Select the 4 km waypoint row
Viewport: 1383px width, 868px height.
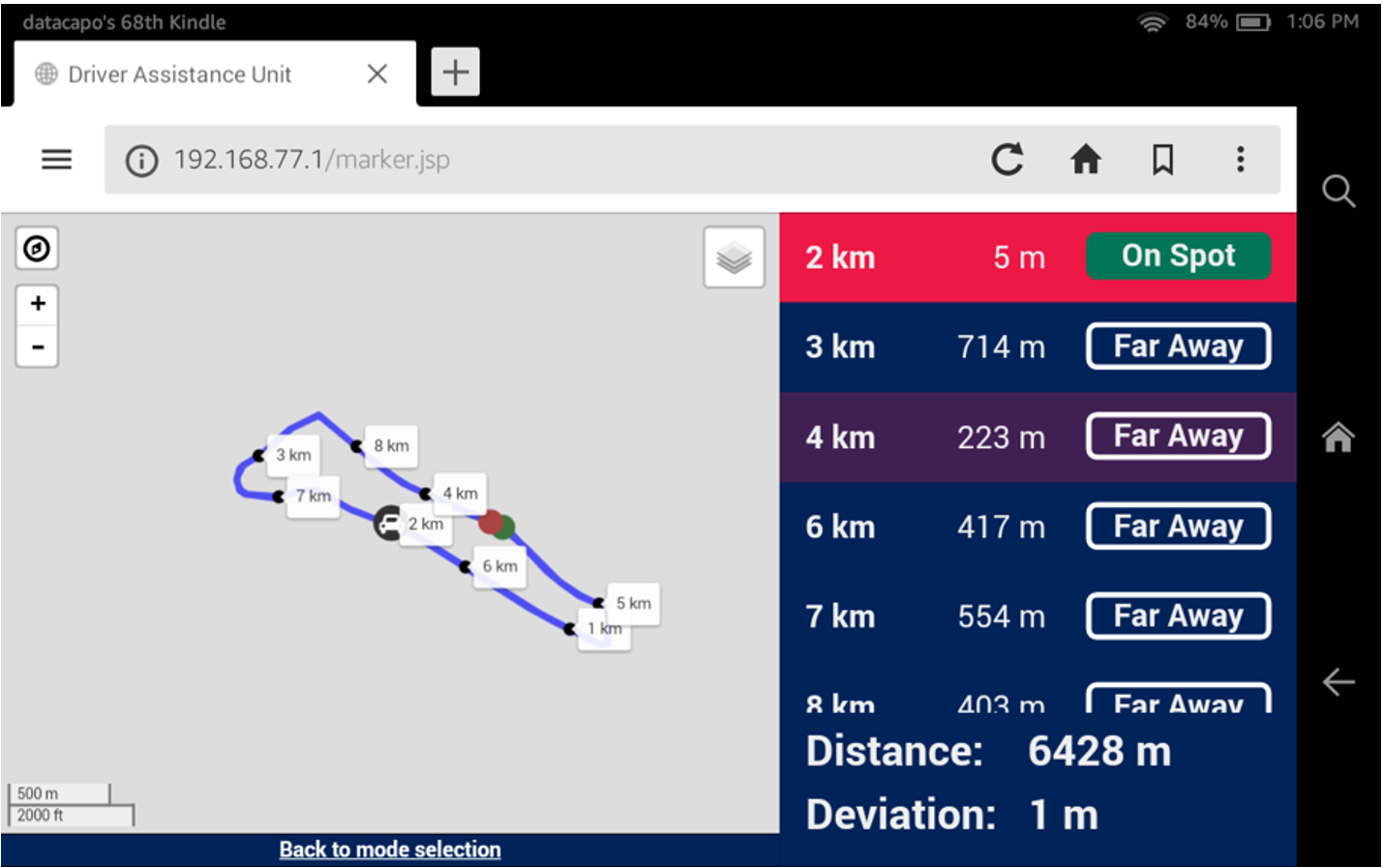(x=929, y=437)
